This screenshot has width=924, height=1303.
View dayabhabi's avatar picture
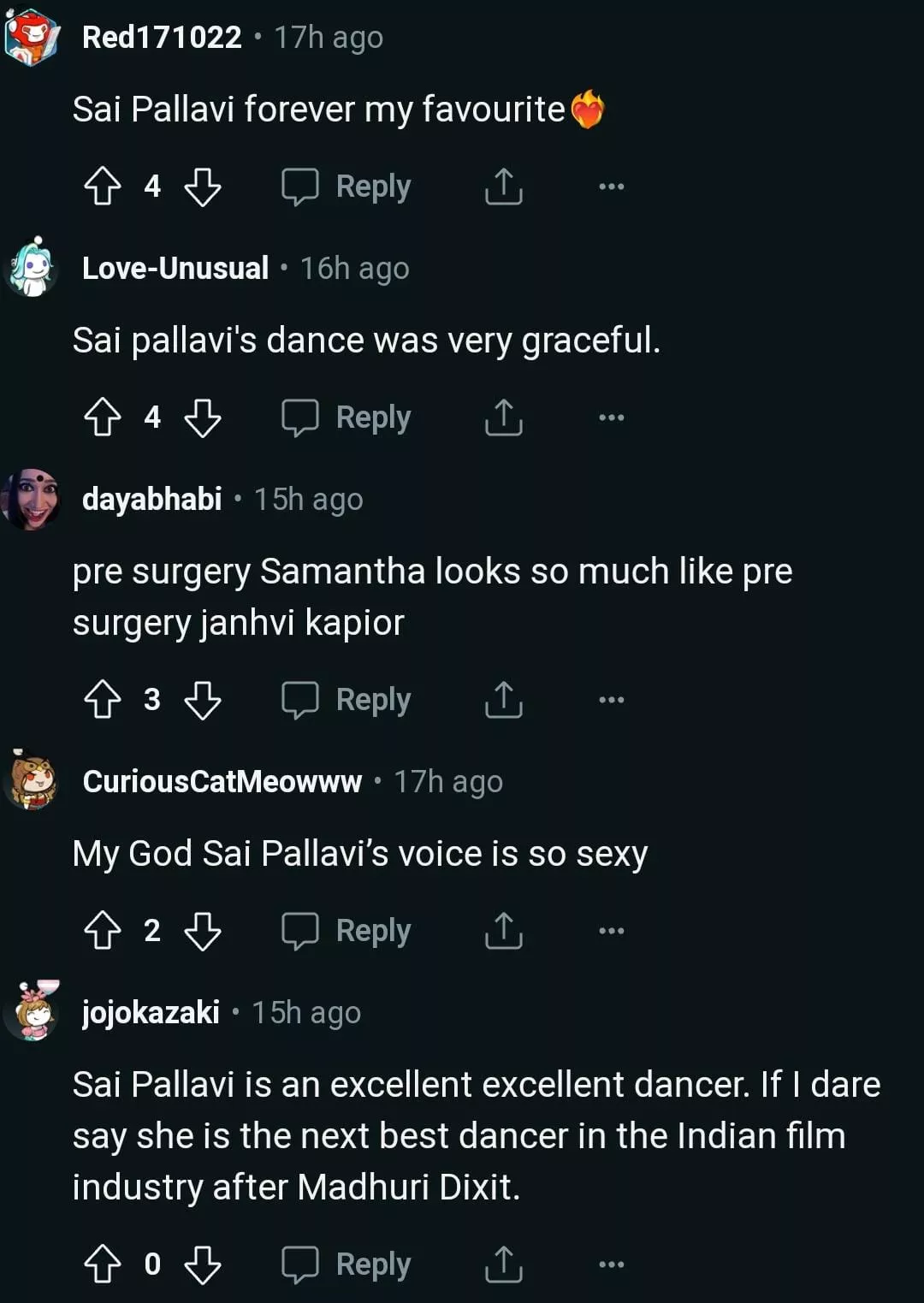(32, 499)
